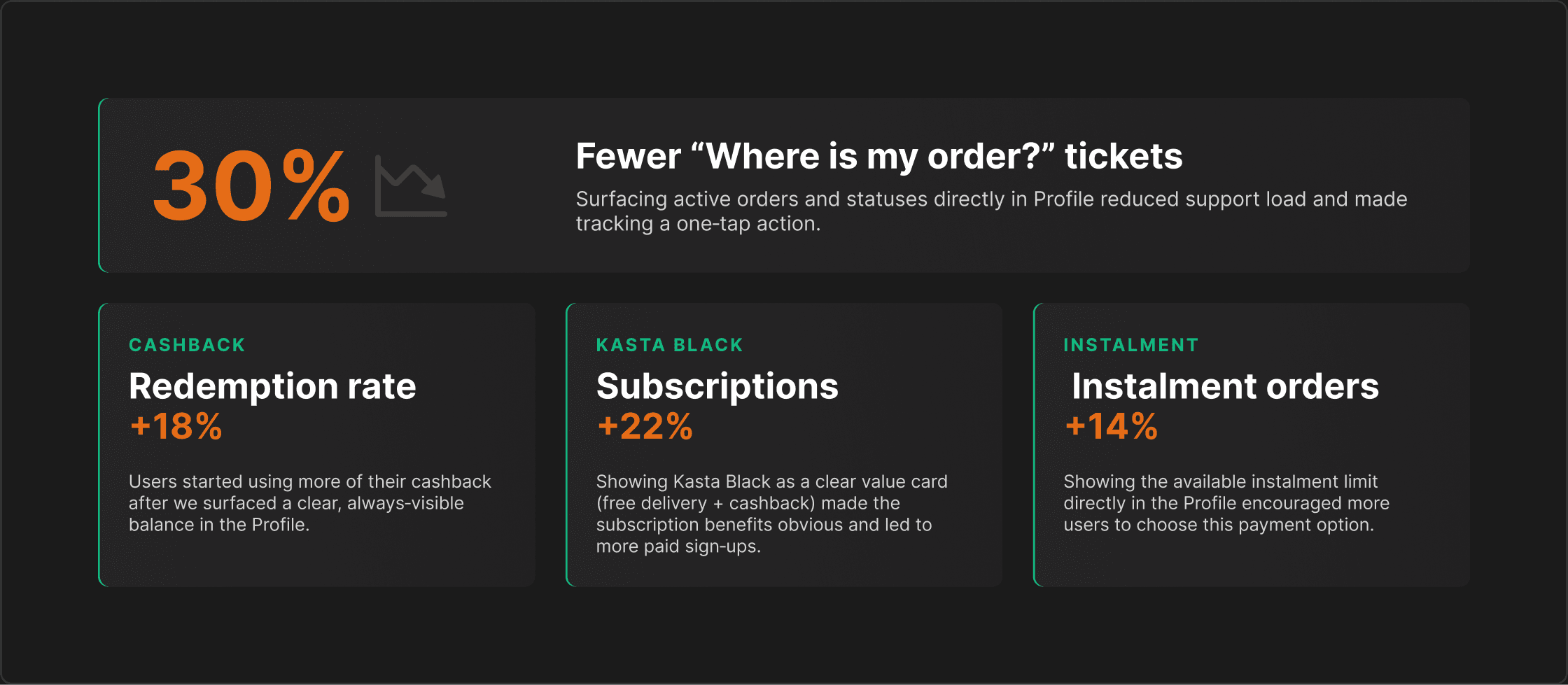The height and width of the screenshot is (685, 1568).
Task: Click the instalment limit description text
Action: pos(1226,503)
